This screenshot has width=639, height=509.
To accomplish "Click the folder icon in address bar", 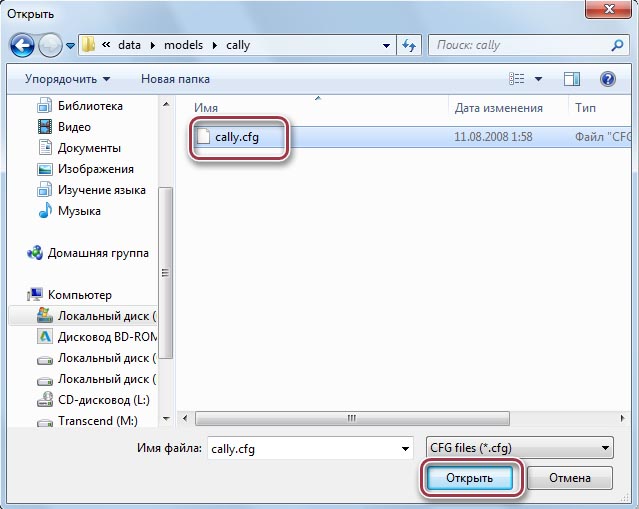I will (x=88, y=45).
